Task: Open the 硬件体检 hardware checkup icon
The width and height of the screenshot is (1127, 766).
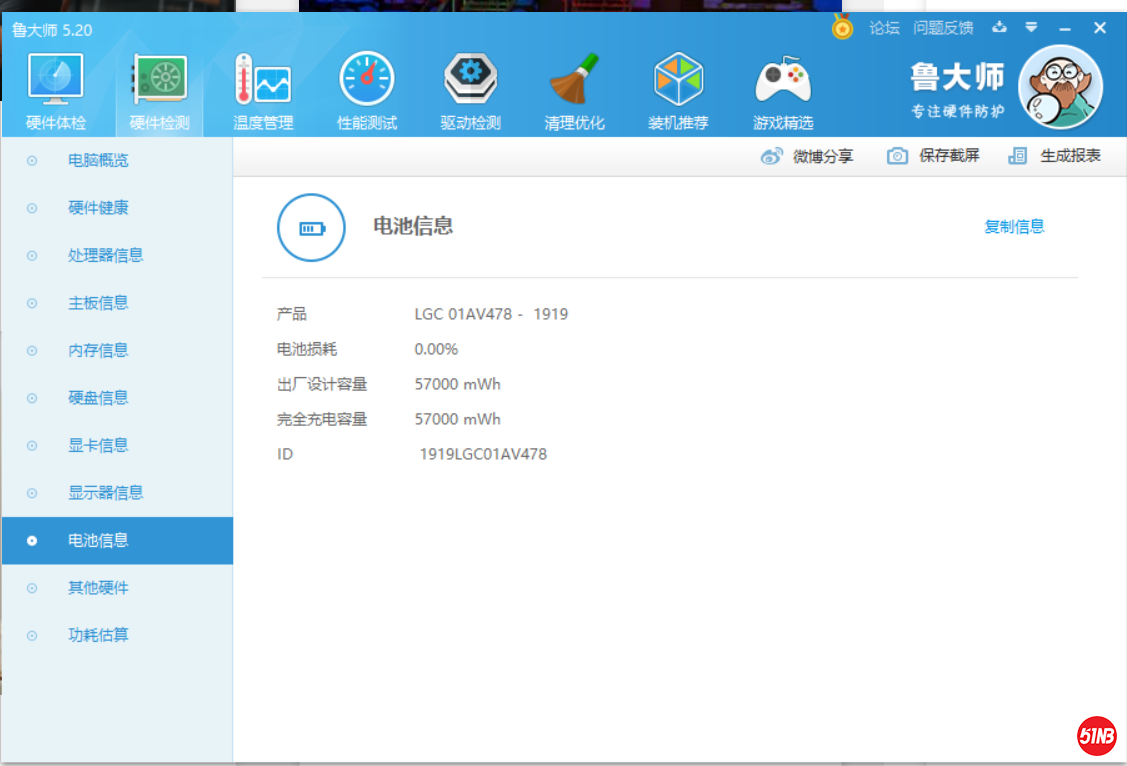Action: (56, 82)
